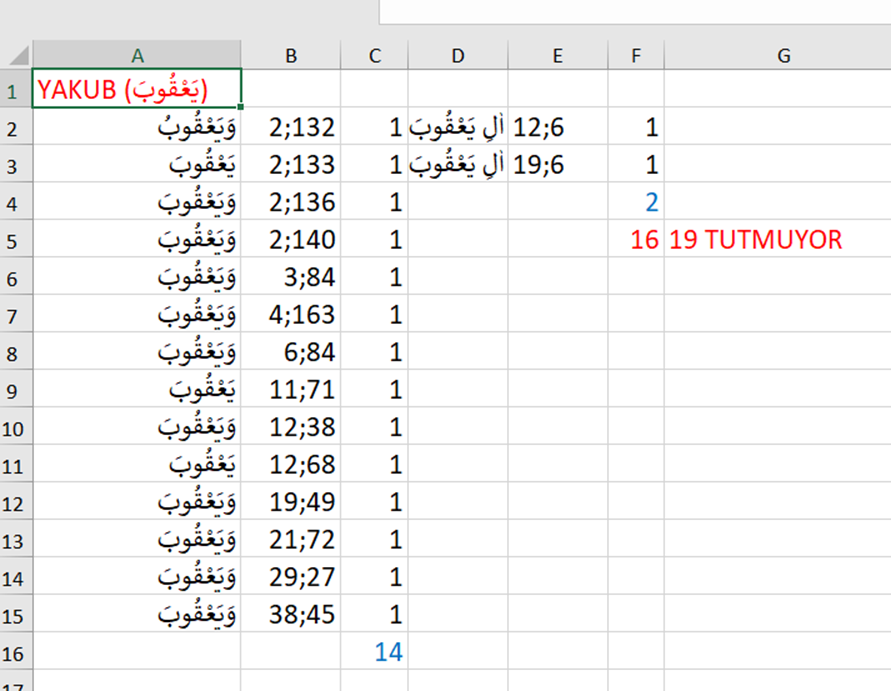Click cell with verse 2;140
Viewport: 891px width, 691px height.
pyautogui.click(x=291, y=239)
